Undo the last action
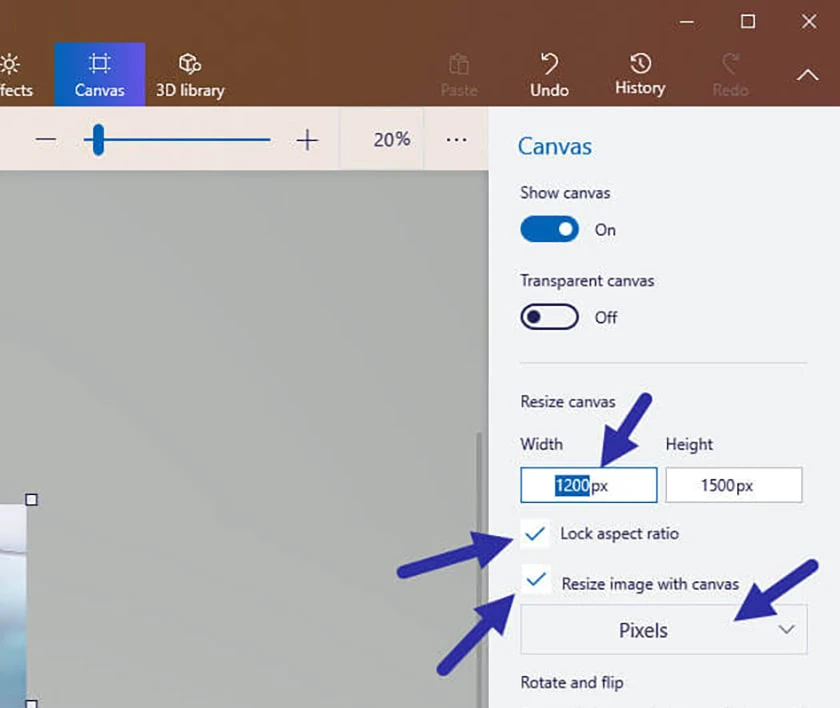This screenshot has width=840, height=708. point(549,75)
